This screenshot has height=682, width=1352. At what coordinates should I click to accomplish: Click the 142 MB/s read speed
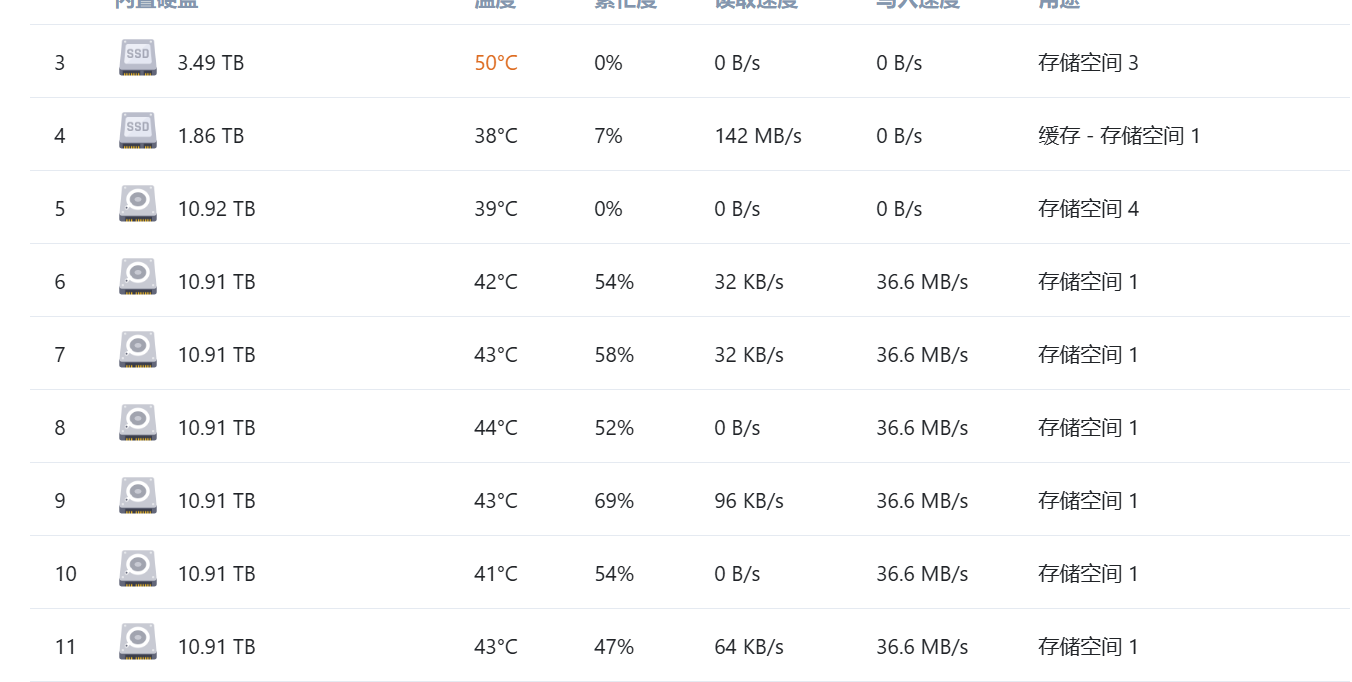758,136
